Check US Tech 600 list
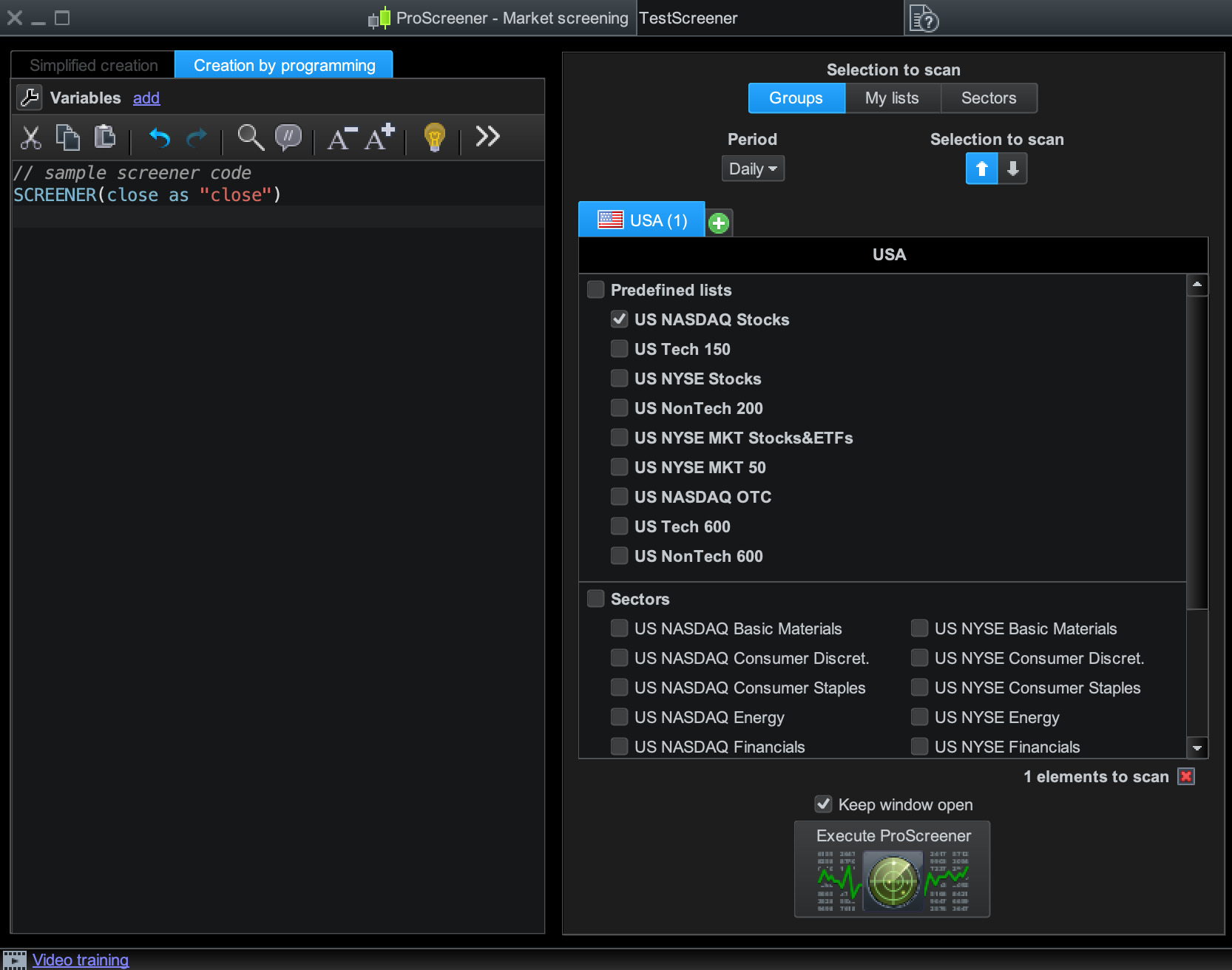The height and width of the screenshot is (970, 1232). pos(619,526)
